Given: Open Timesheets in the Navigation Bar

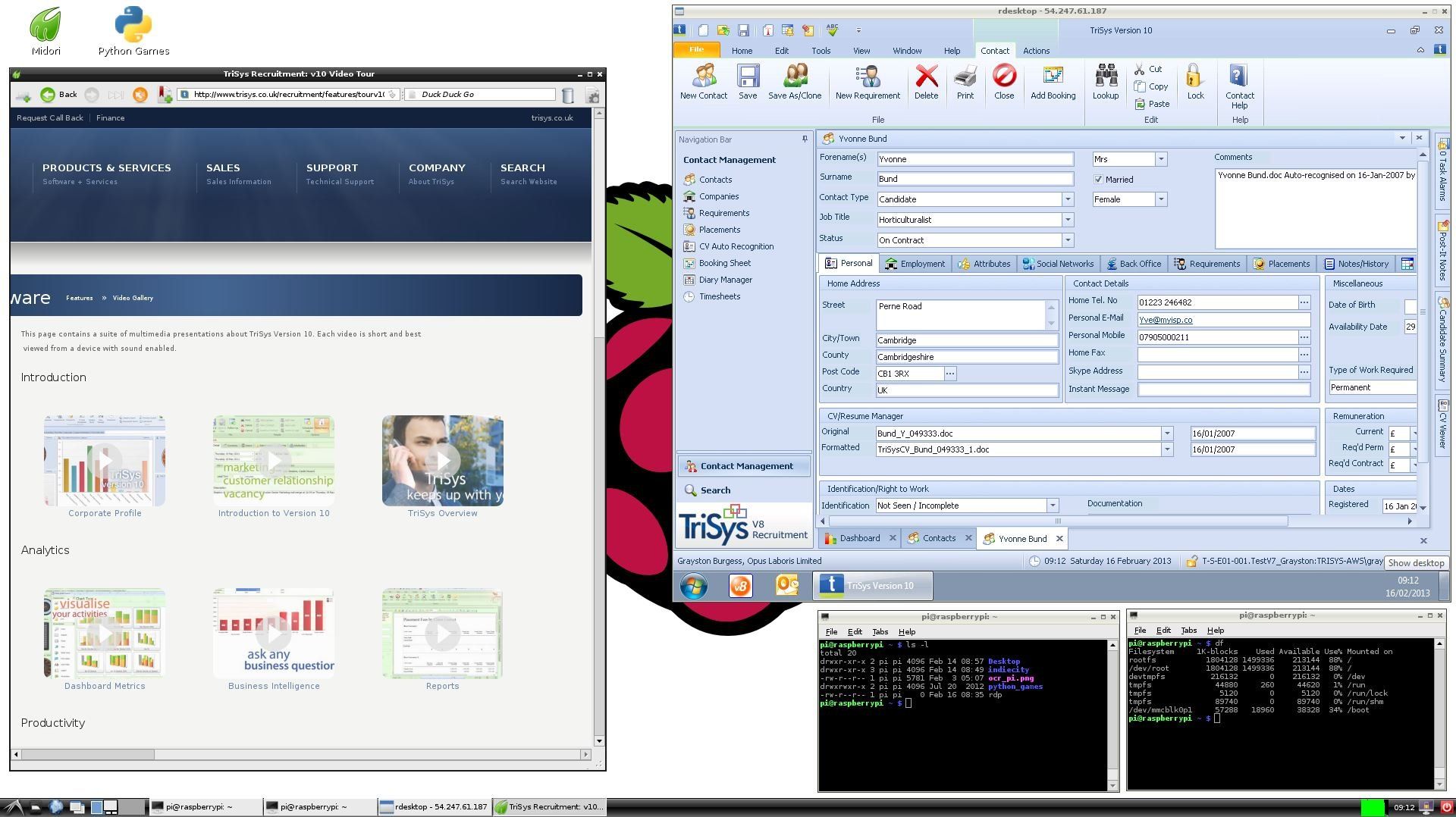Looking at the screenshot, I should point(711,296).
